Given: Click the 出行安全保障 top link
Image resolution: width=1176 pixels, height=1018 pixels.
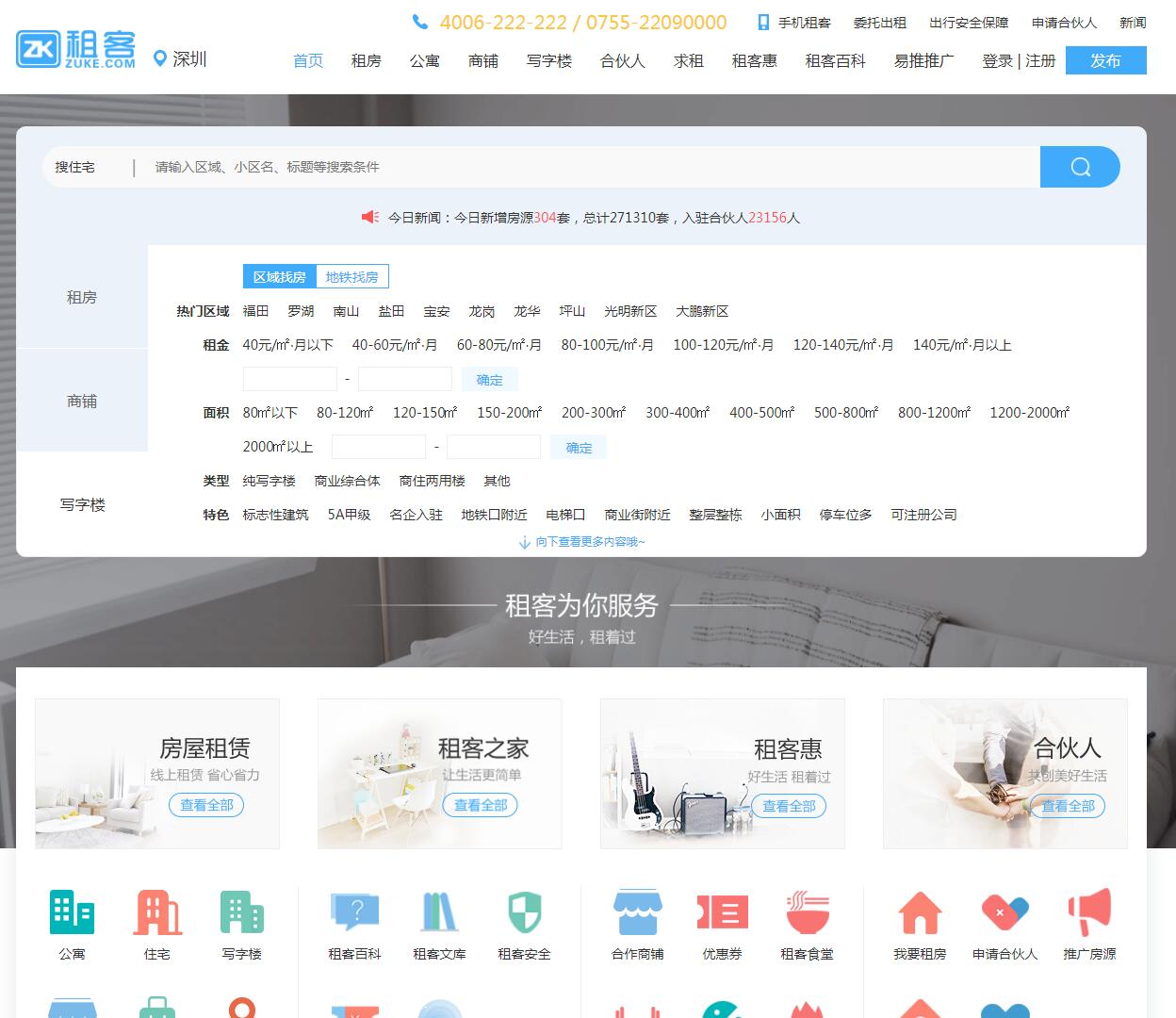Looking at the screenshot, I should [969, 23].
